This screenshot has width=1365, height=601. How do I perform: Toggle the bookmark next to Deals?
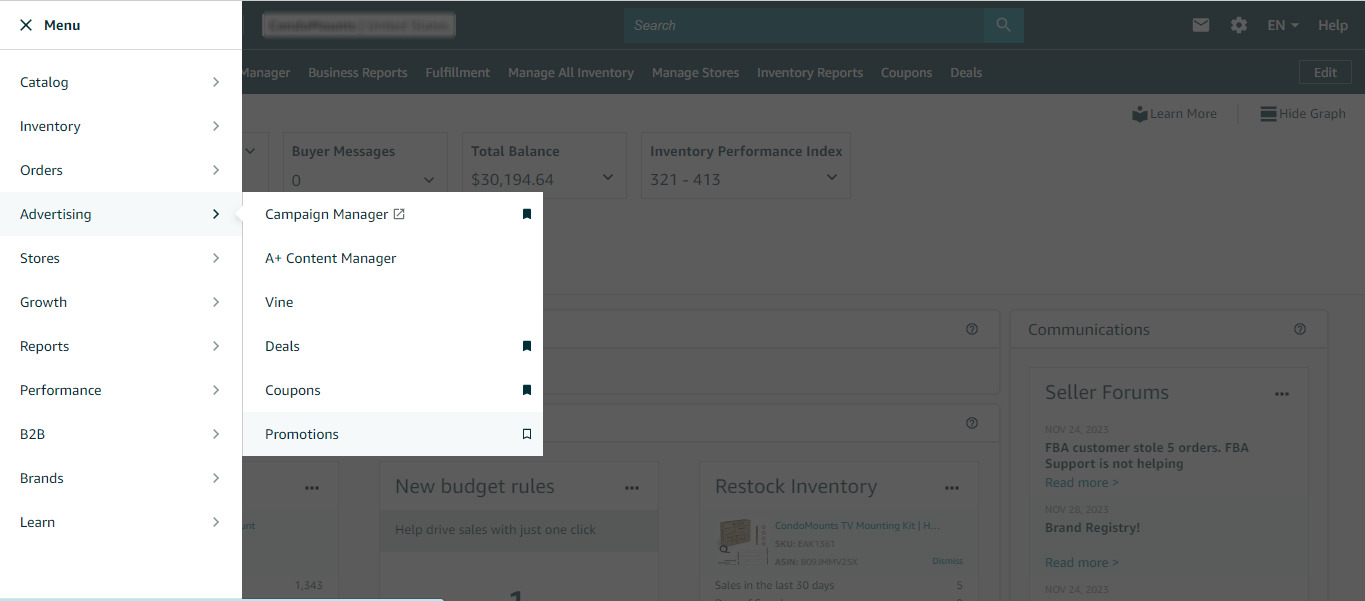pos(526,346)
